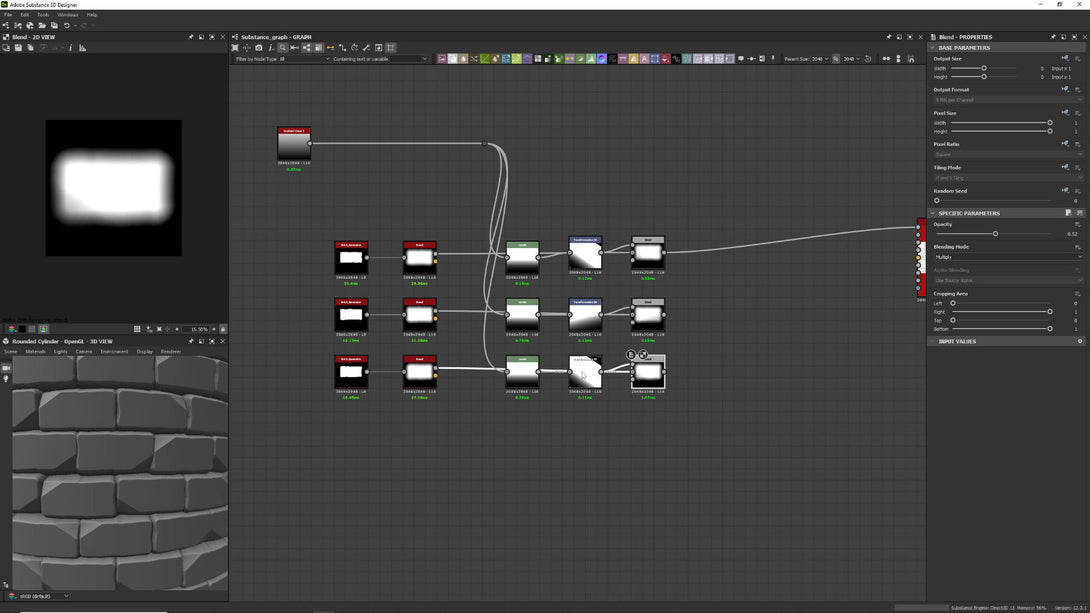Open the 3D view Materials menu
The width and height of the screenshot is (1090, 613).
pyautogui.click(x=35, y=352)
